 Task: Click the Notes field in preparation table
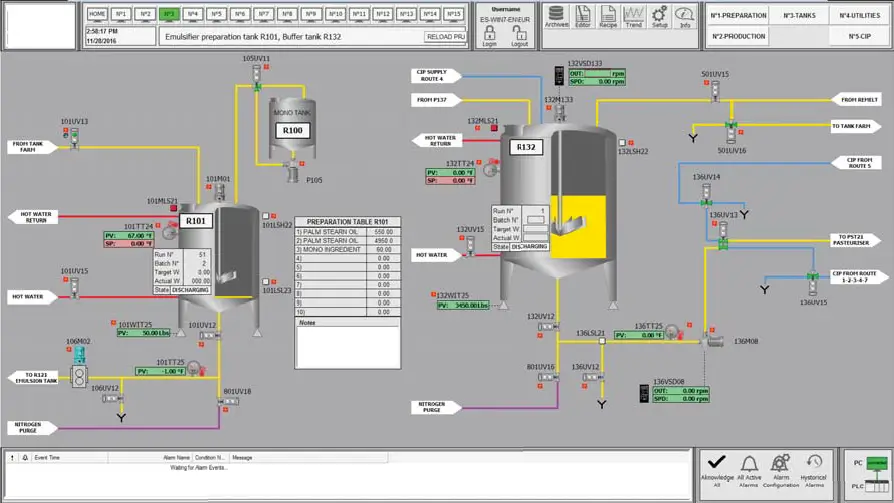[x=348, y=344]
